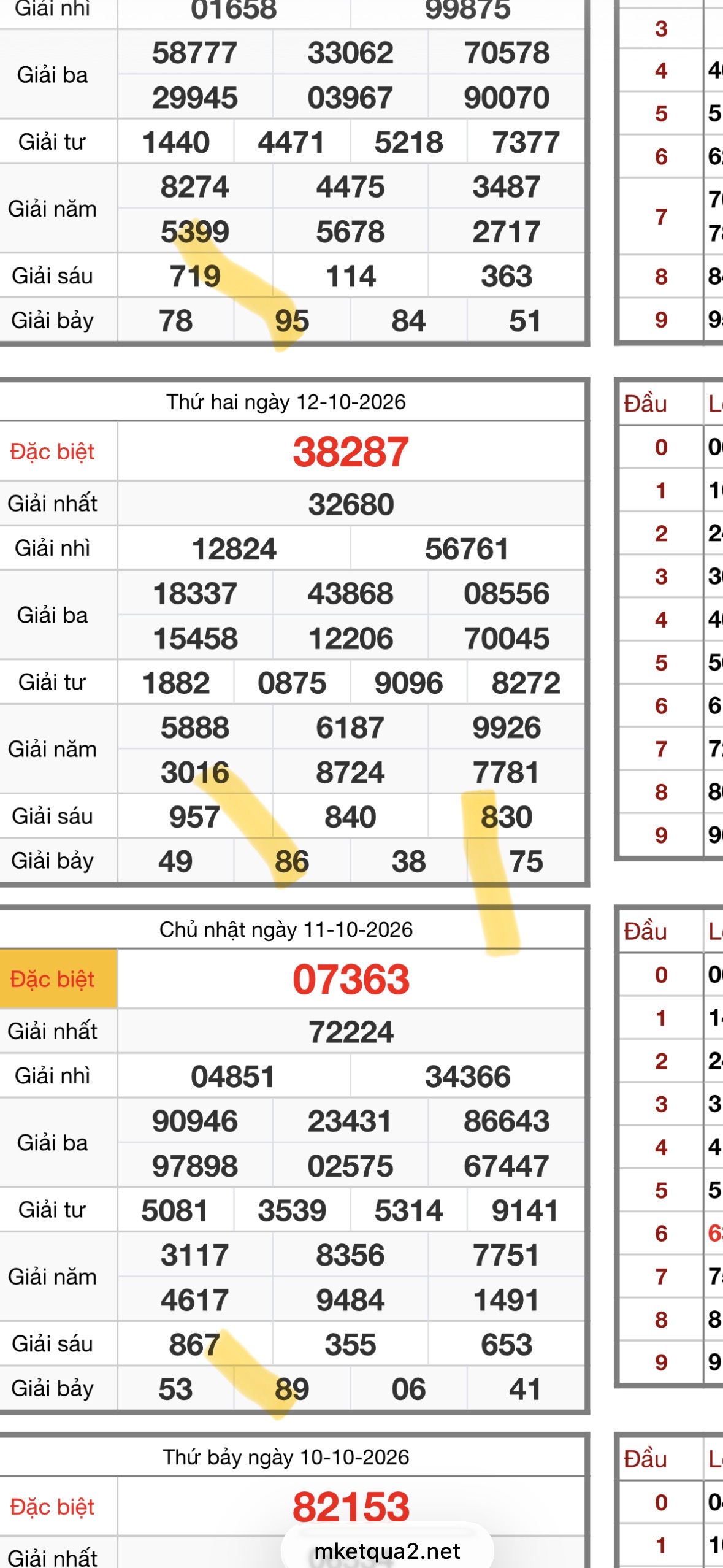Click sixth prize number 867
This screenshot has width=723, height=1568.
coord(194,1345)
